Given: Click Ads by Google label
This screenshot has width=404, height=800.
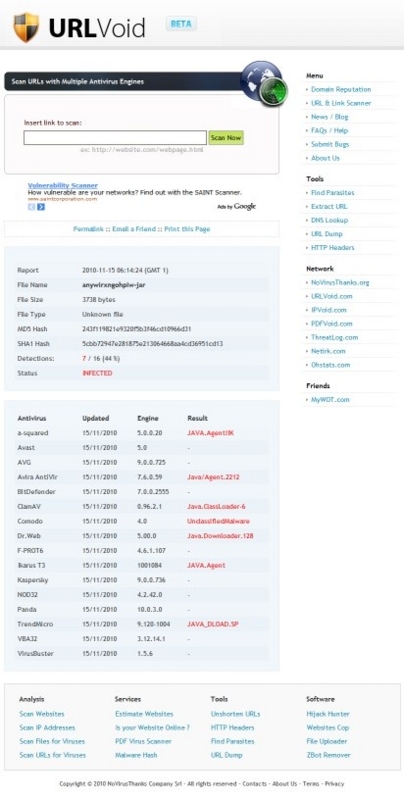Looking at the screenshot, I should [x=237, y=206].
